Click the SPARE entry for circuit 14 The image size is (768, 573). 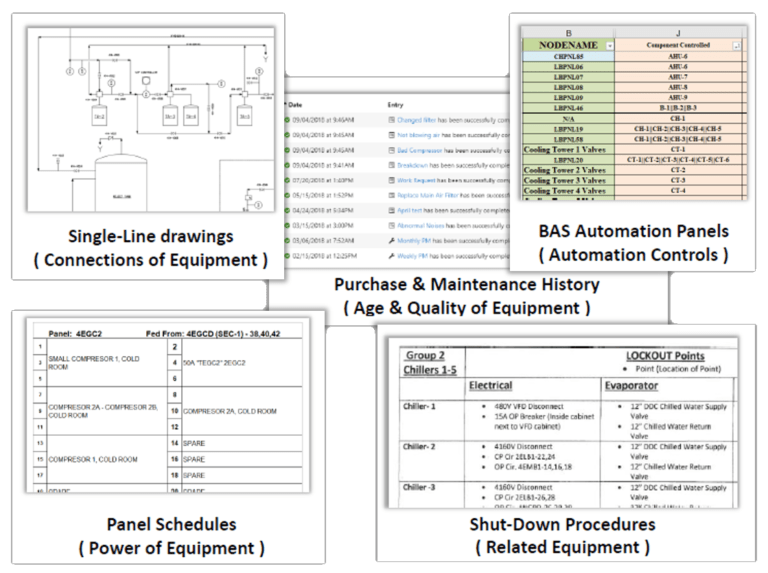tap(194, 443)
